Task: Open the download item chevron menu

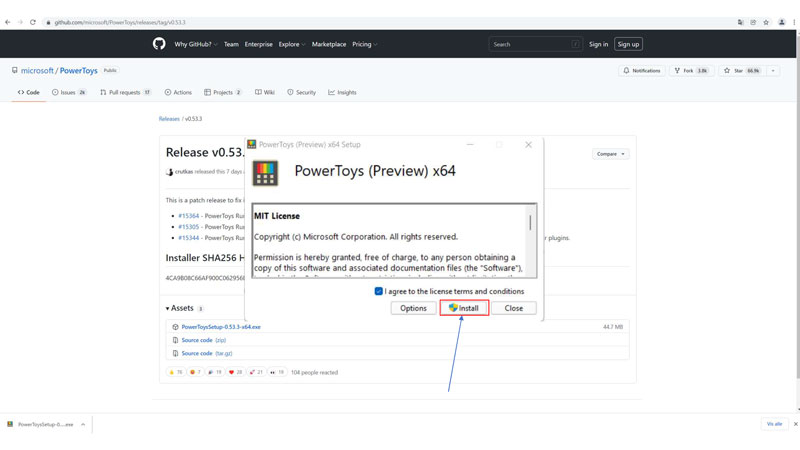Action: point(83,424)
